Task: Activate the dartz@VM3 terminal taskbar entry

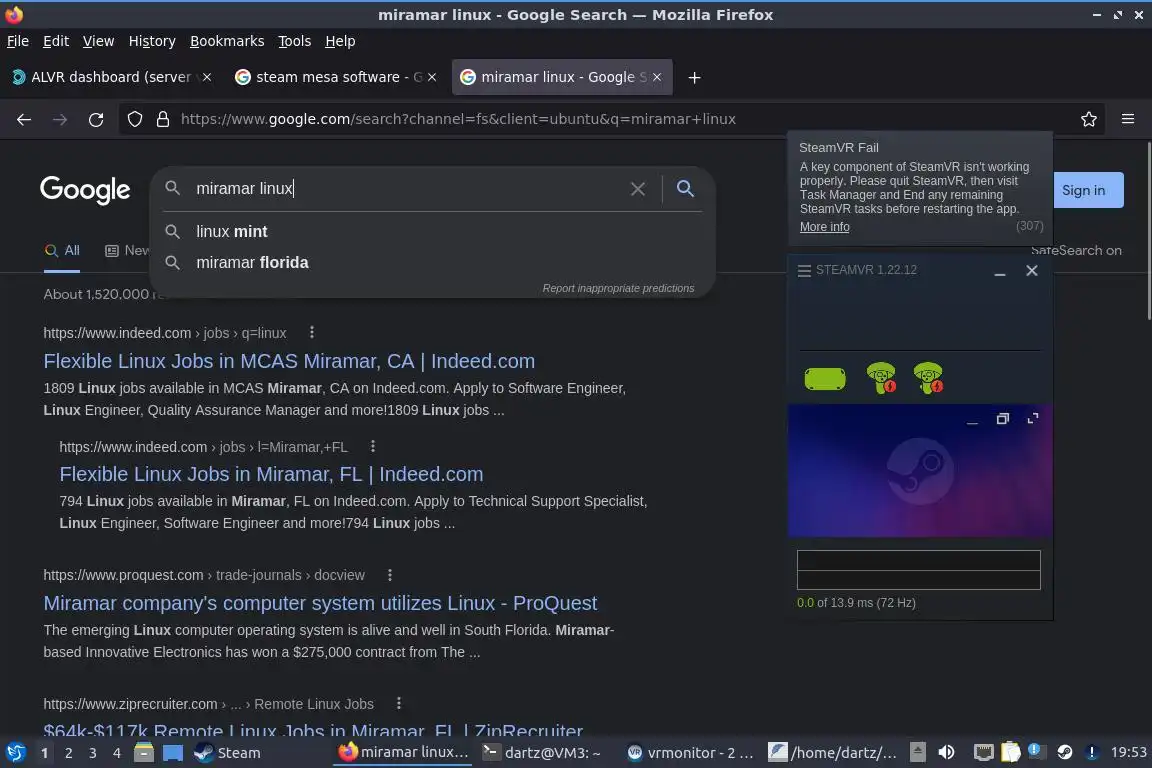Action: point(542,753)
